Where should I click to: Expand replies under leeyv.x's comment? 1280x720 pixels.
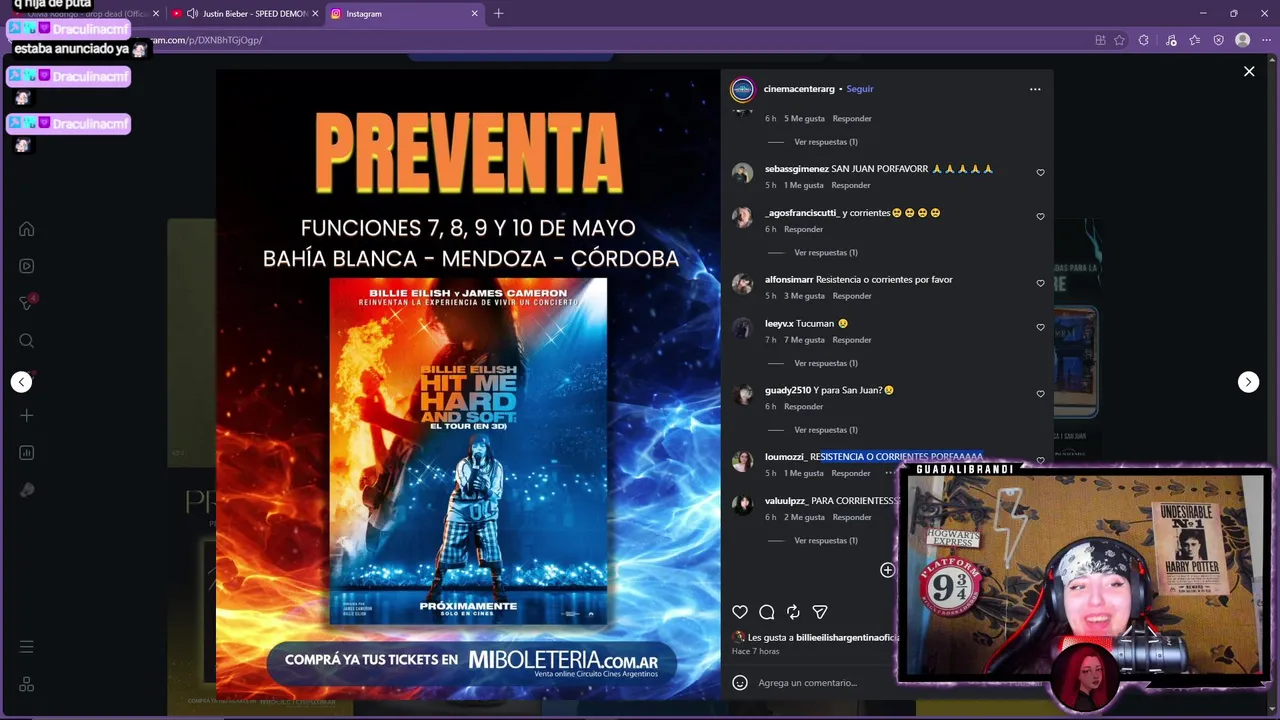coord(826,363)
